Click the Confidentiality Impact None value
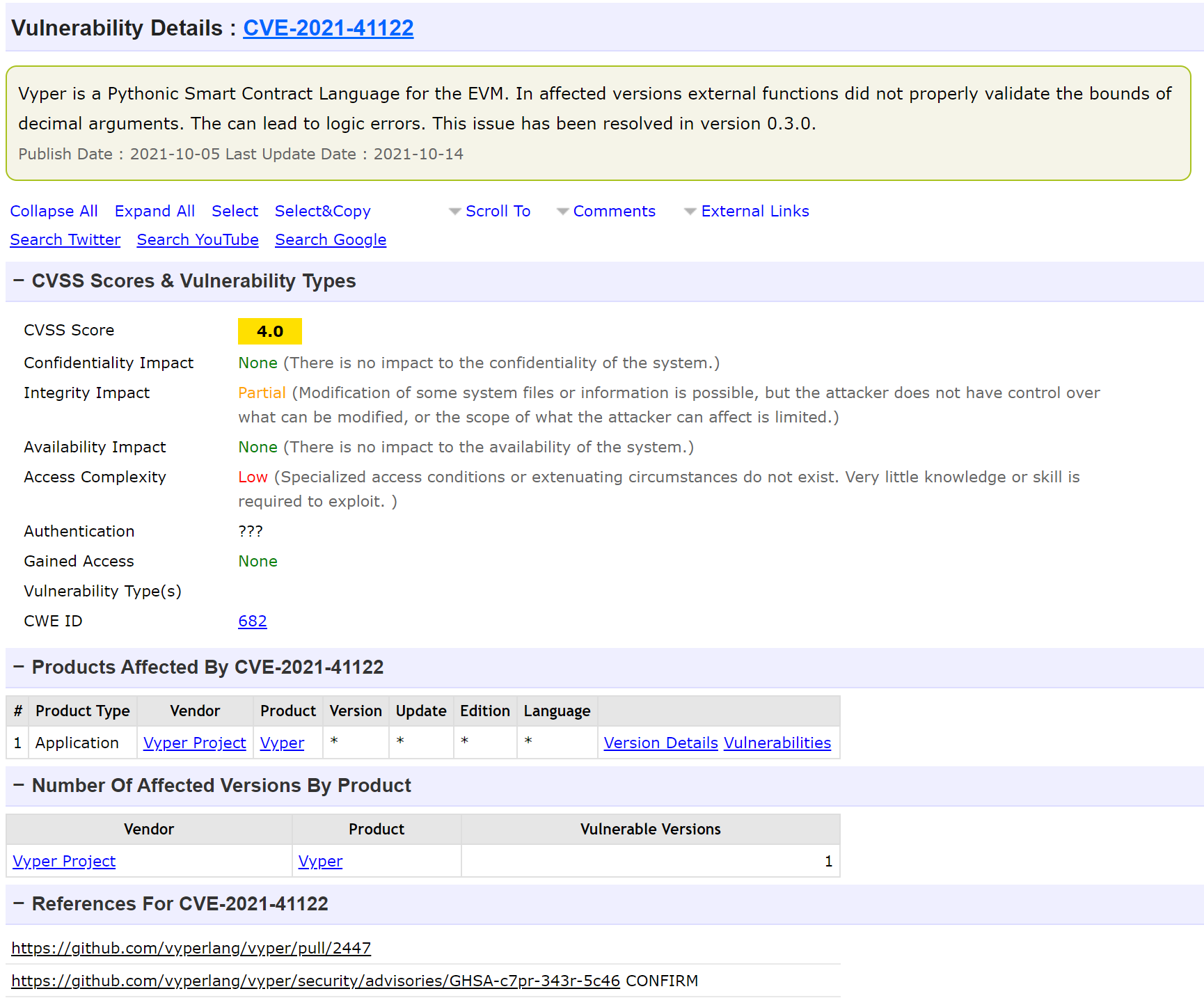 pyautogui.click(x=258, y=363)
